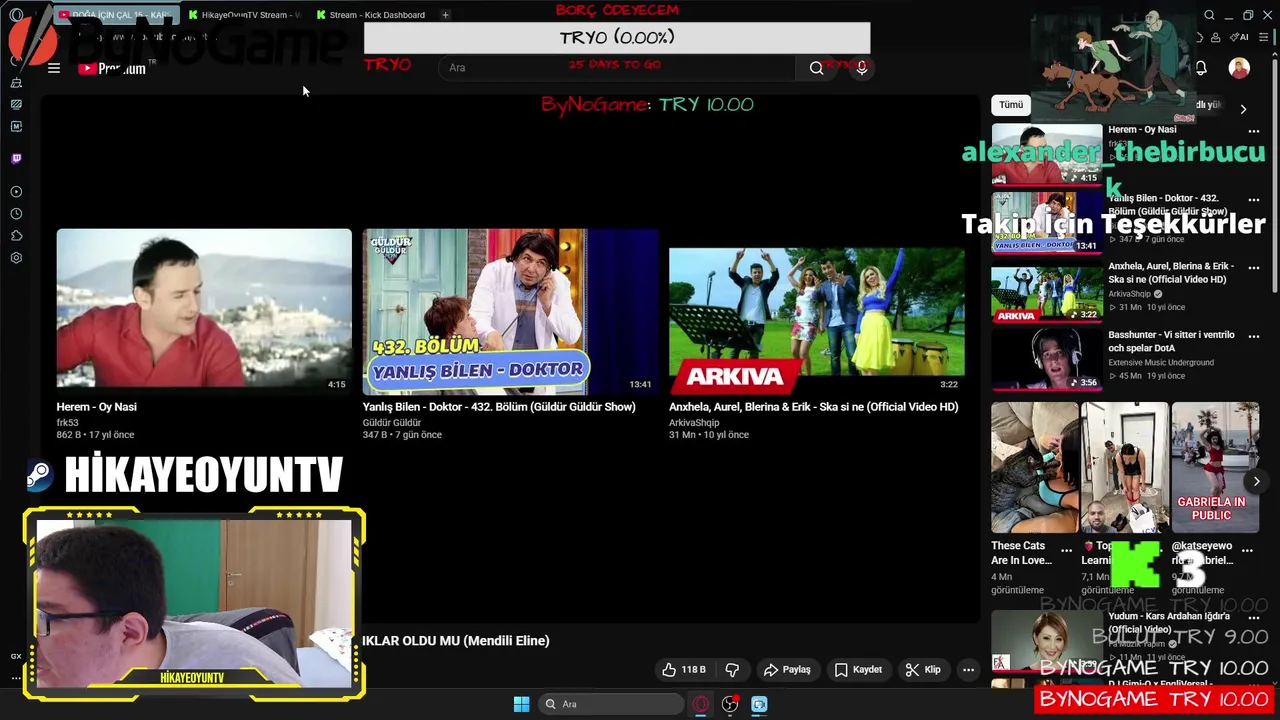Viewport: 1280px width, 720px height.
Task: Open the player icon in Opera sidebar
Action: point(16,191)
